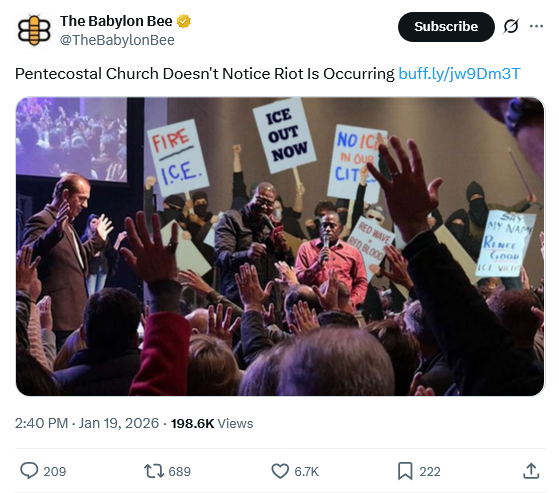Subscribe to The Babylon Bee

pos(446,27)
